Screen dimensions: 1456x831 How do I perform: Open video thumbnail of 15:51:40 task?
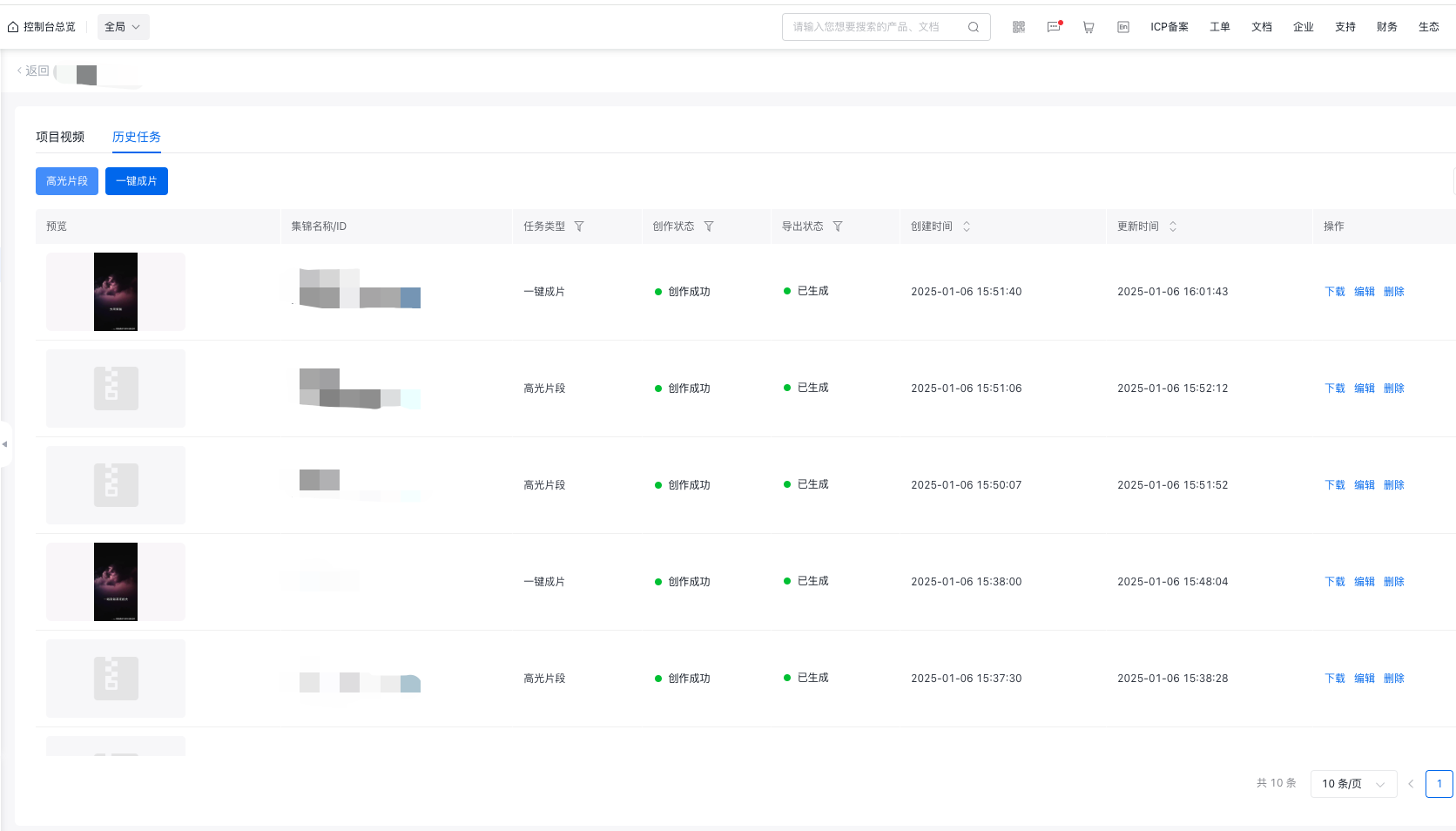116,292
